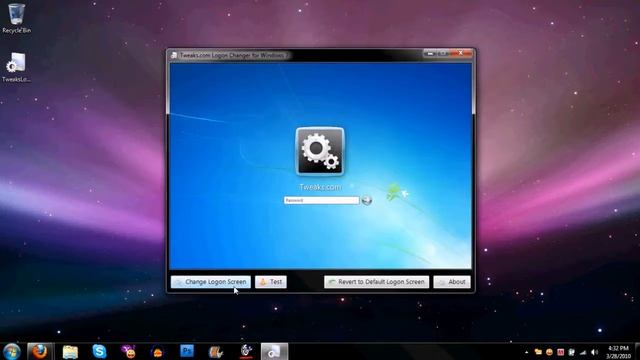Select the active Logon Changer taskbar button
The width and height of the screenshot is (640, 360).
pyautogui.click(x=274, y=351)
